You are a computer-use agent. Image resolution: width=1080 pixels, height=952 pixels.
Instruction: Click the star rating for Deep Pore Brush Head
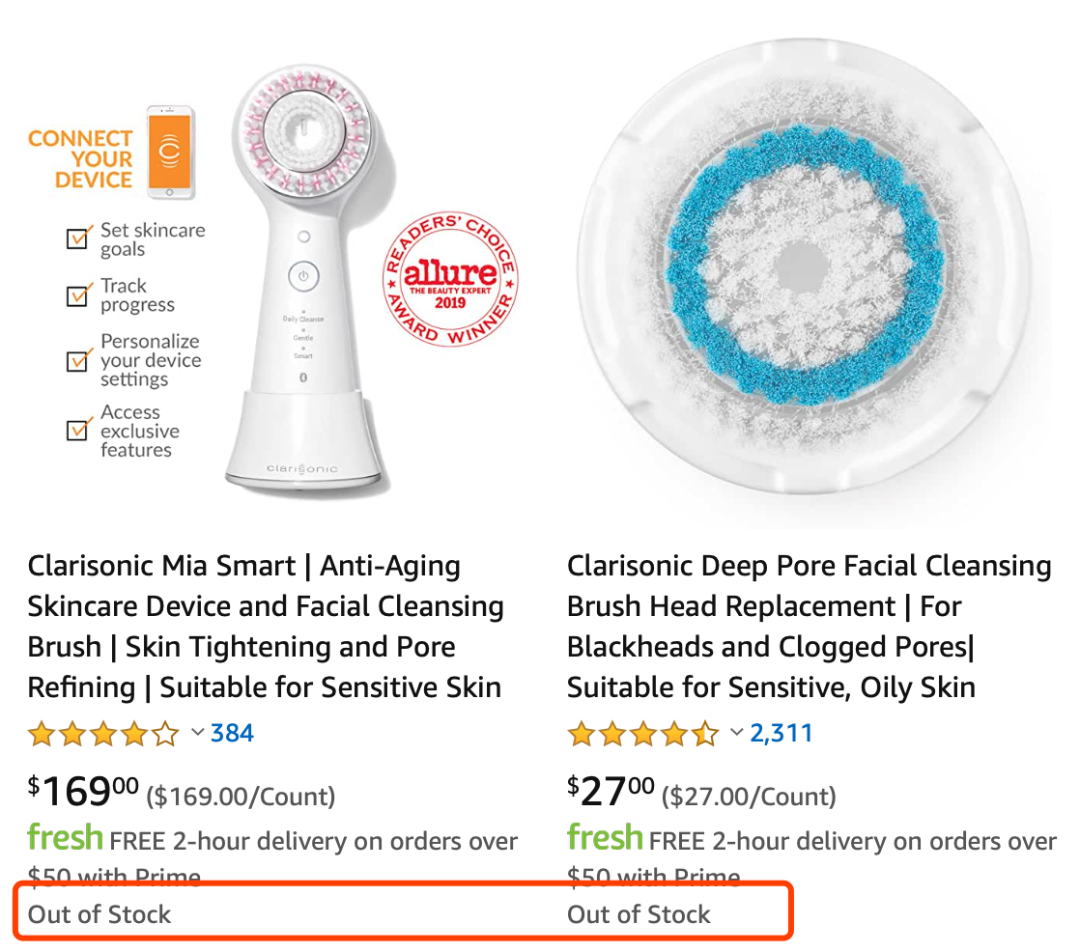[x=643, y=735]
